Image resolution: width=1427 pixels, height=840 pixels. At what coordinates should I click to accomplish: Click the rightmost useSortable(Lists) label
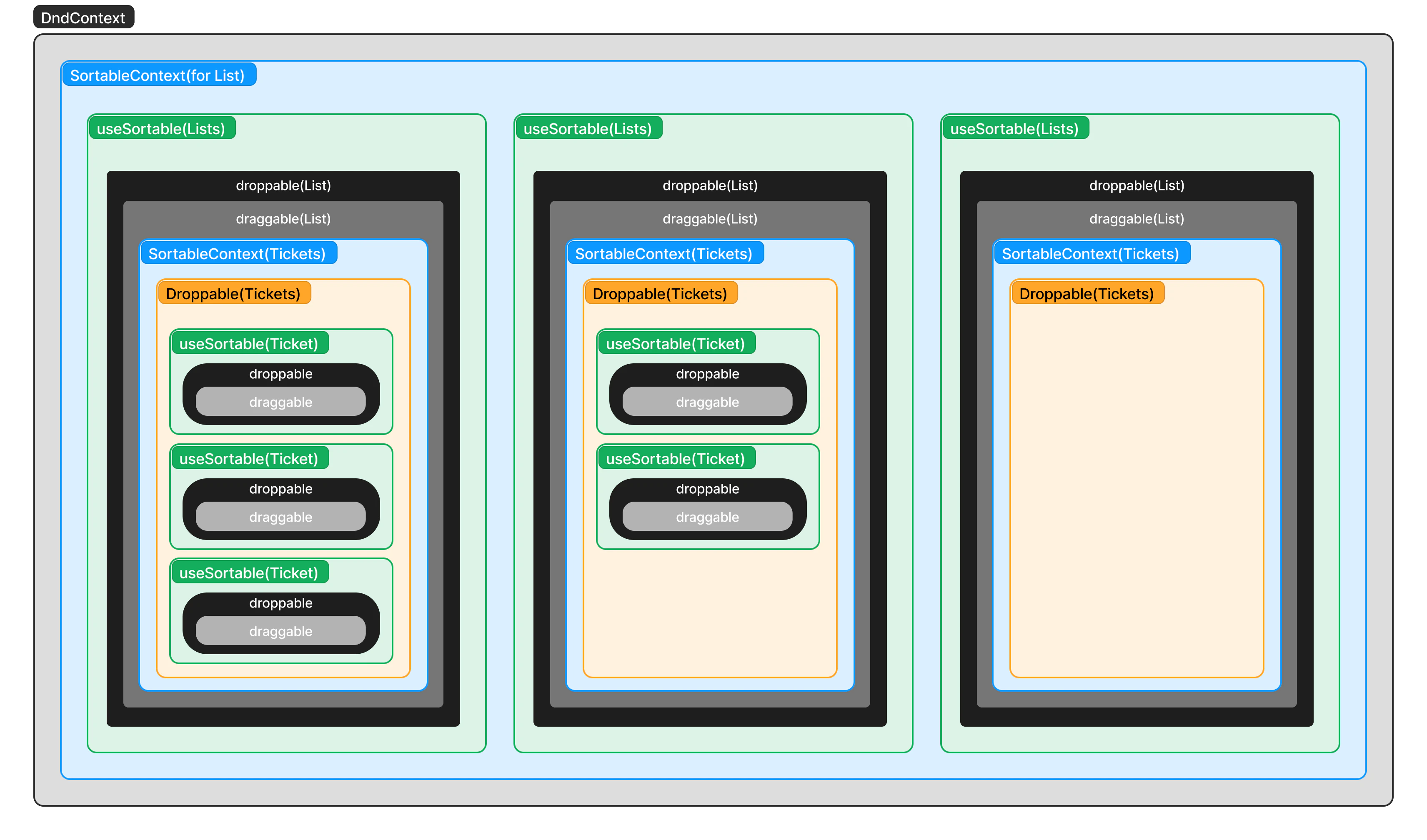tap(1014, 128)
